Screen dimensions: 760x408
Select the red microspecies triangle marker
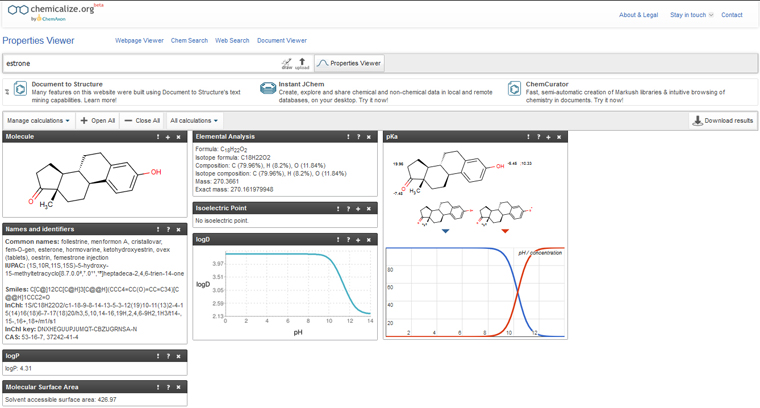[x=505, y=230]
